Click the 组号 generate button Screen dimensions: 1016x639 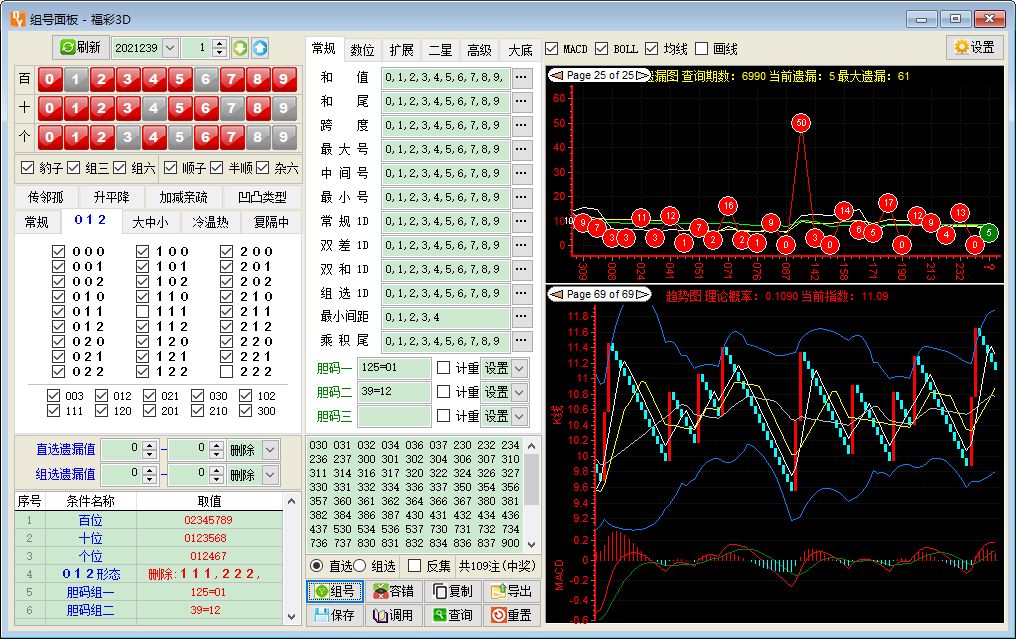334,591
